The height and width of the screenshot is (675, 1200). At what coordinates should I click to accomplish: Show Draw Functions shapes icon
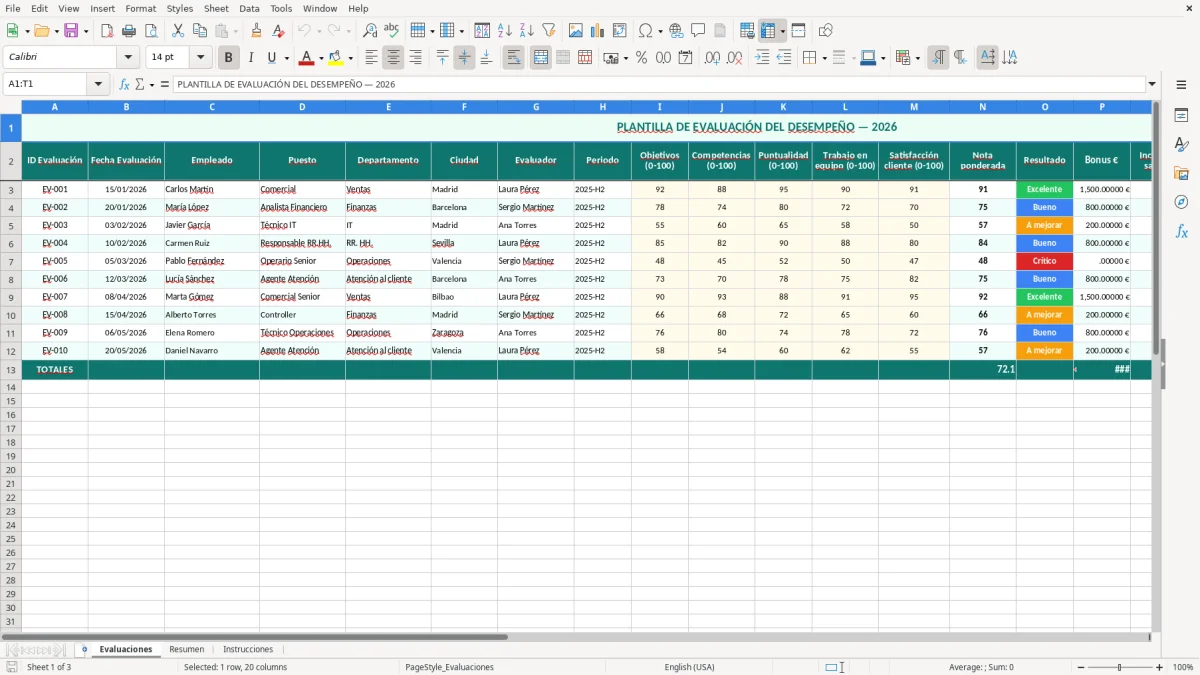coord(826,31)
